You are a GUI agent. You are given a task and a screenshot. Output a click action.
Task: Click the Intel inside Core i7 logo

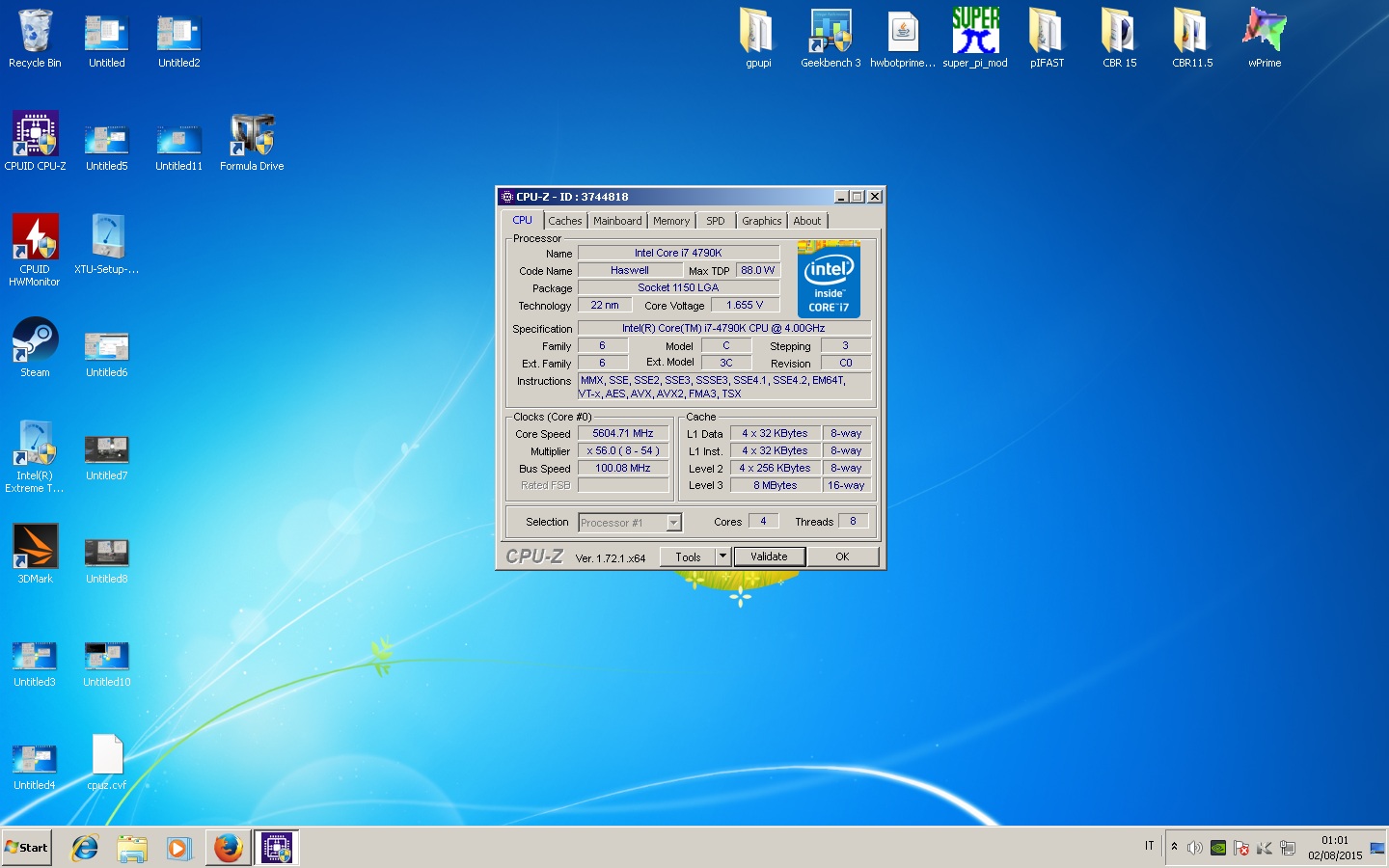(829, 280)
